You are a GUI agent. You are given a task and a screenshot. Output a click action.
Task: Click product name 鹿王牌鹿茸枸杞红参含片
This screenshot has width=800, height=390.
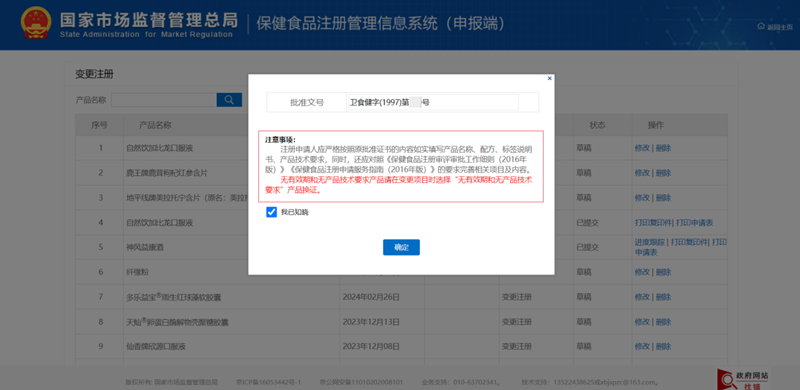(167, 173)
